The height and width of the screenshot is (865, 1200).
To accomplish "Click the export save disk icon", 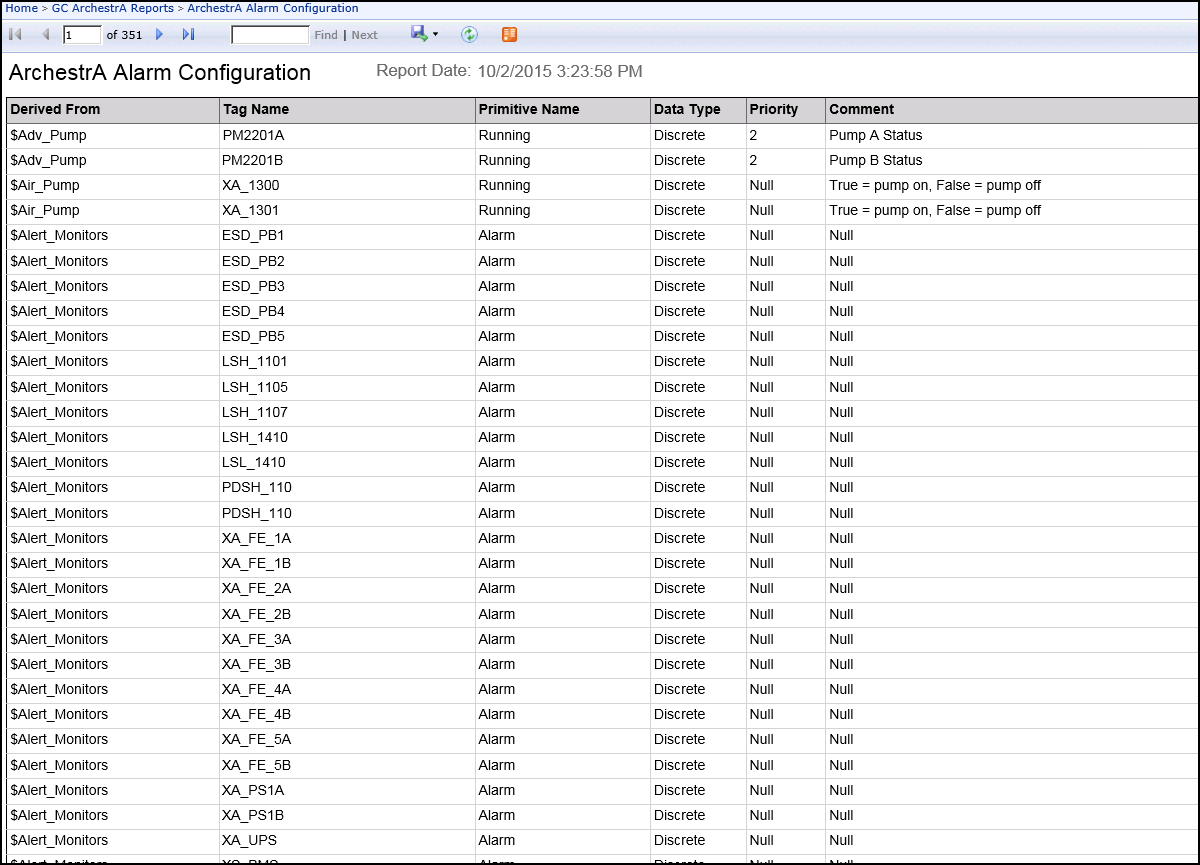I will click(419, 34).
